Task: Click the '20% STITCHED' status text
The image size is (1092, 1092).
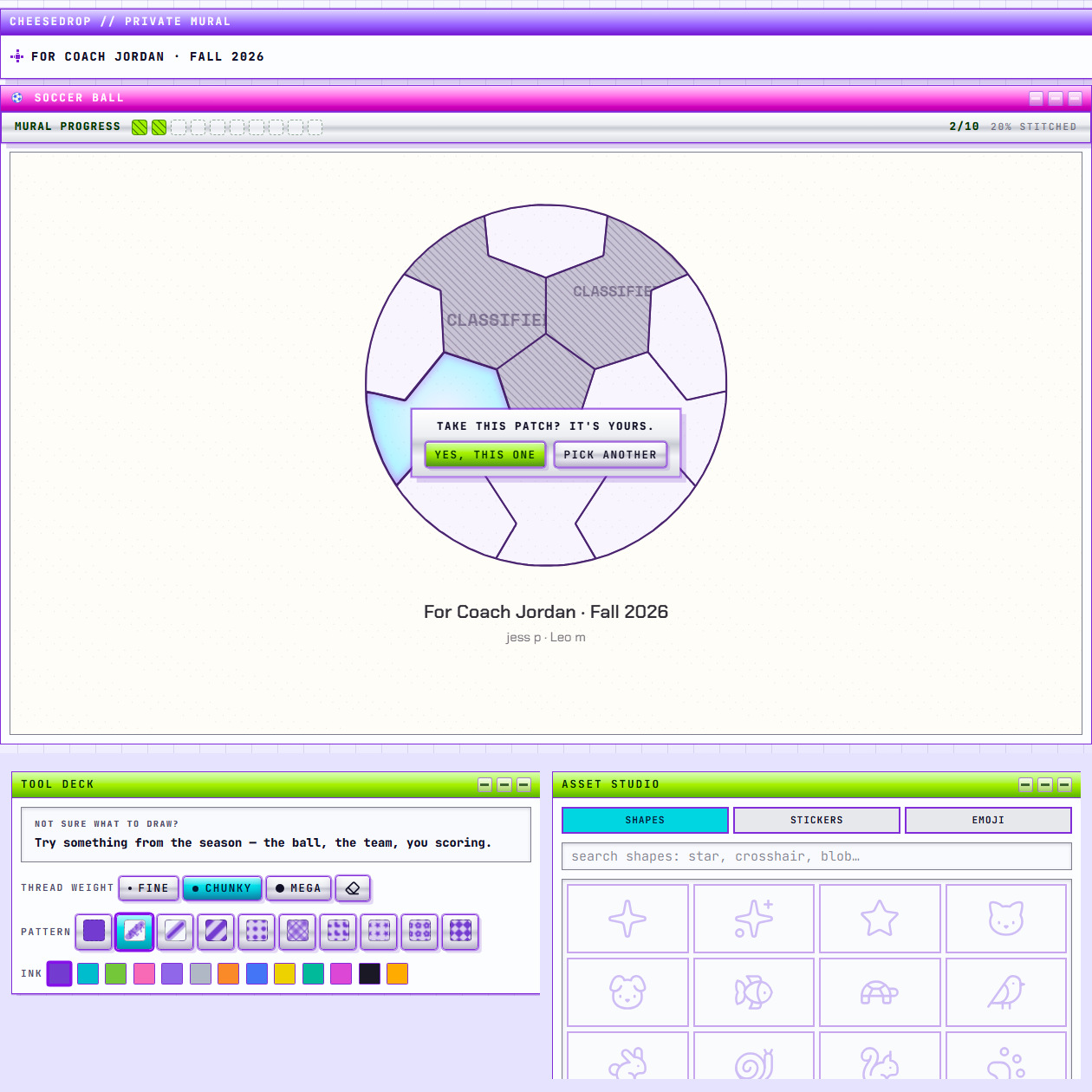Action: [1033, 127]
